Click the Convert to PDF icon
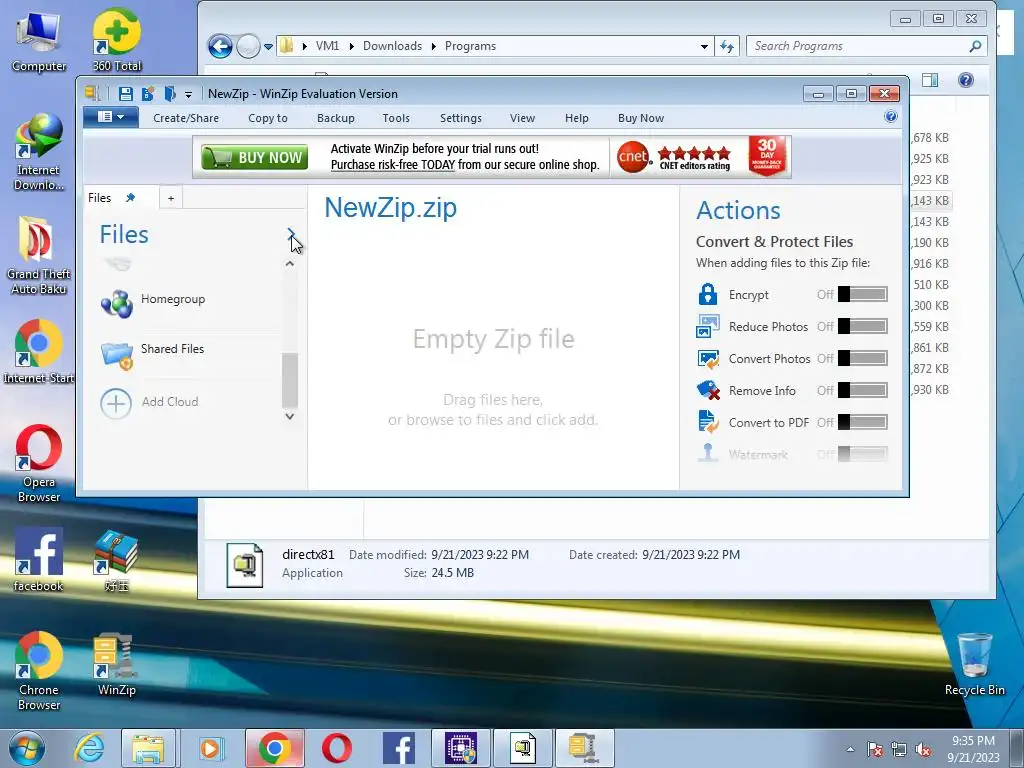Viewport: 1024px width, 768px height. point(708,422)
